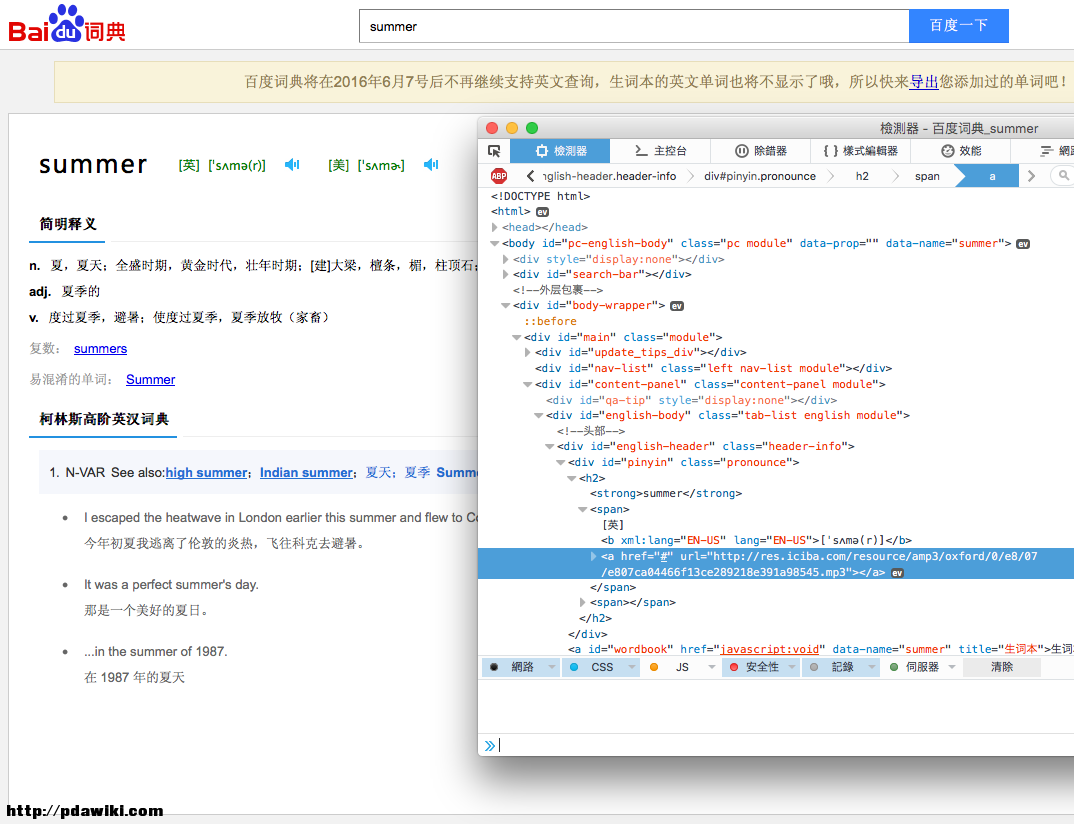Select the div#pinyin.pronounce breadcrumb
Image resolution: width=1074 pixels, height=824 pixels.
(x=760, y=176)
